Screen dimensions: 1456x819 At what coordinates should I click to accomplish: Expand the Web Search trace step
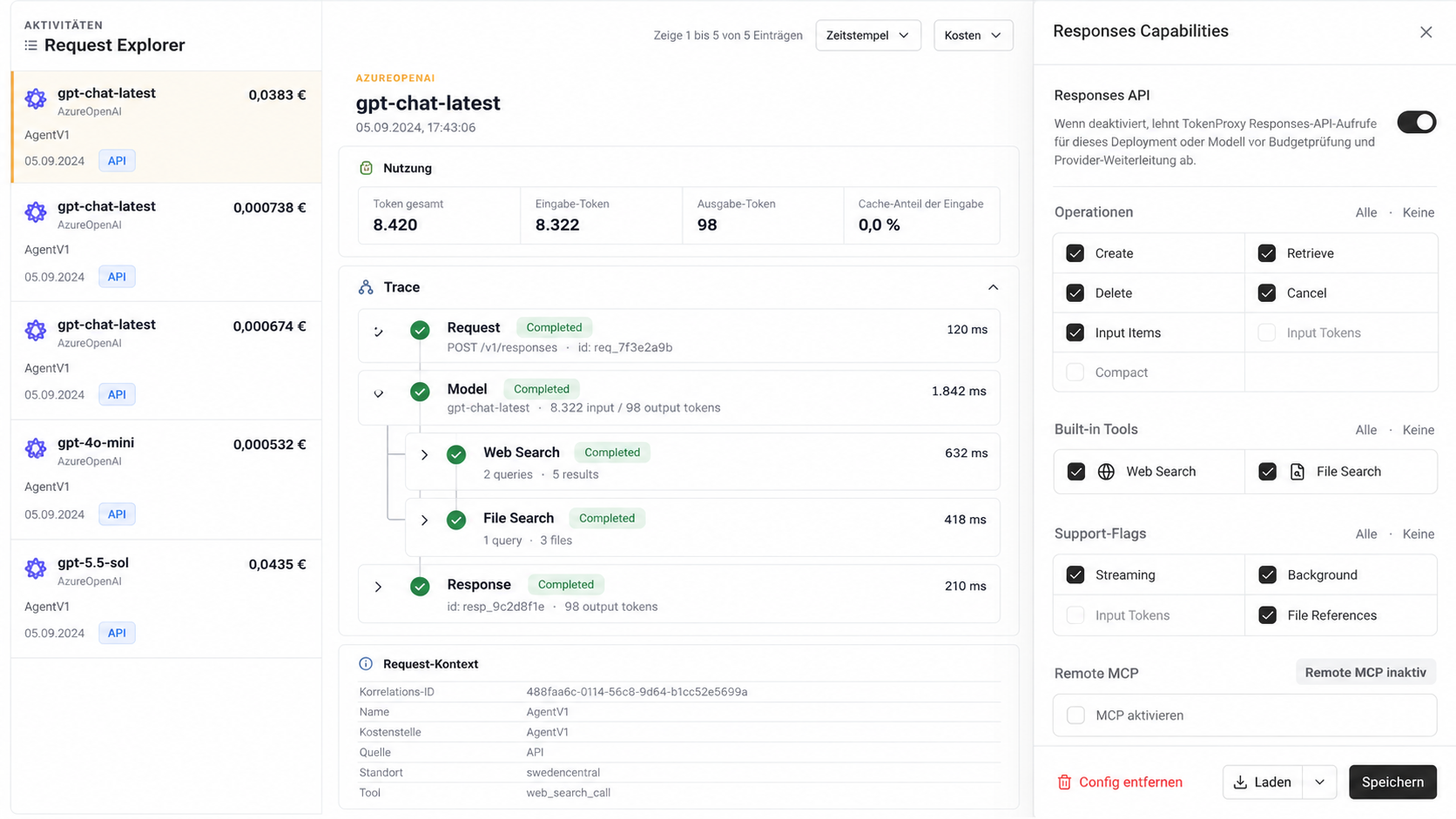point(424,455)
